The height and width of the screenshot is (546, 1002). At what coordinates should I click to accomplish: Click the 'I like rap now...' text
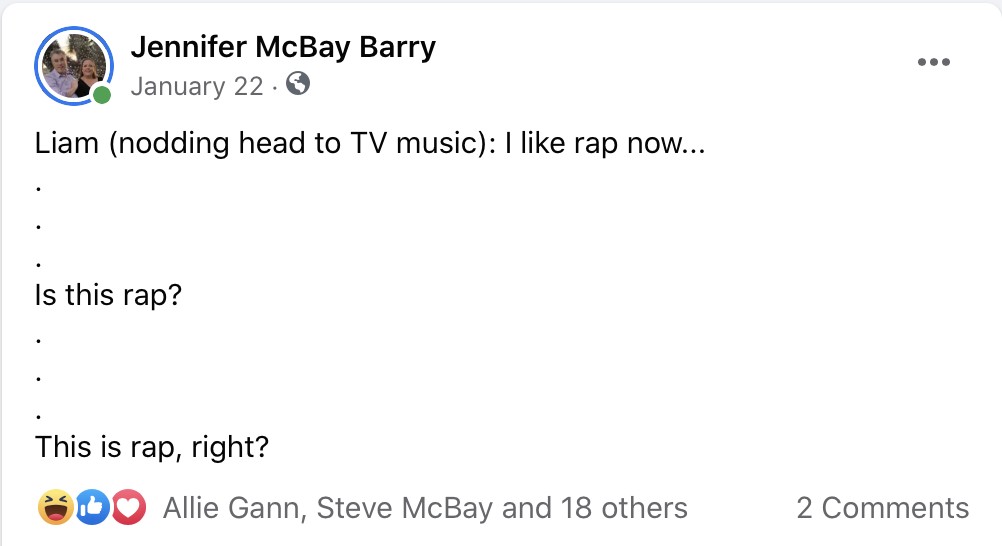605,144
